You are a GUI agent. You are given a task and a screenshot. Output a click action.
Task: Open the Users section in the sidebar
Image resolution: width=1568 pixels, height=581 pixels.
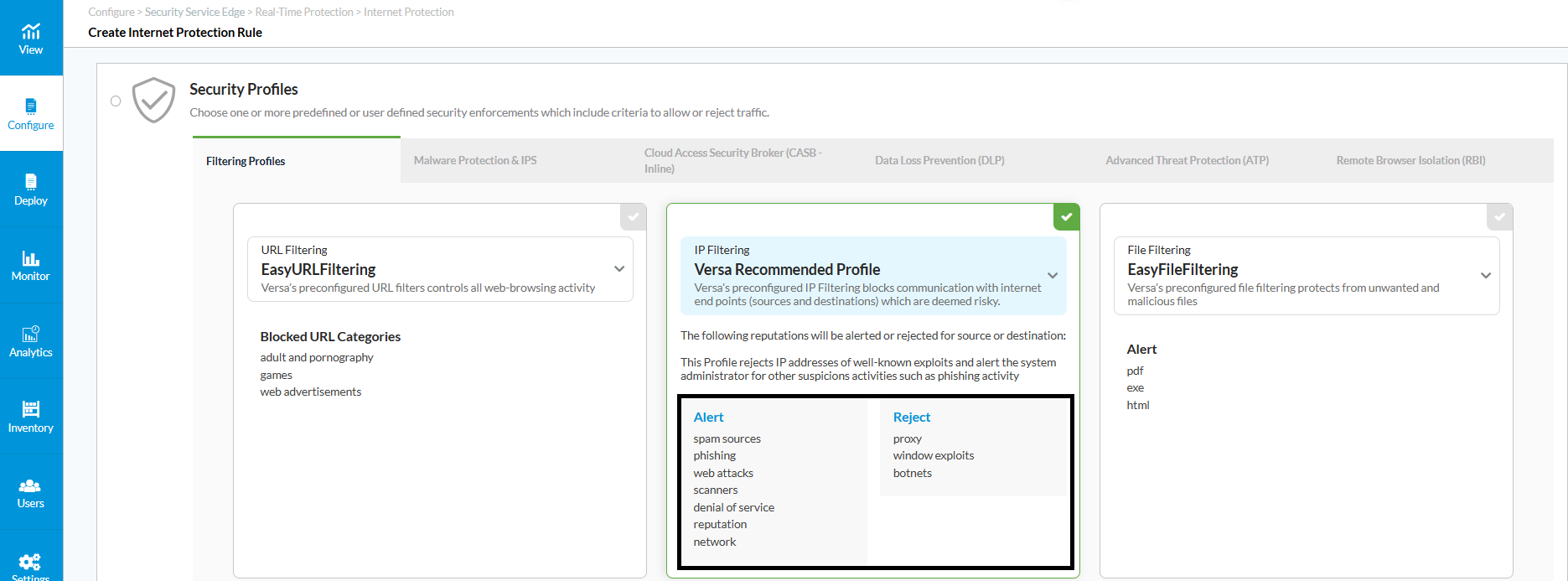[31, 492]
